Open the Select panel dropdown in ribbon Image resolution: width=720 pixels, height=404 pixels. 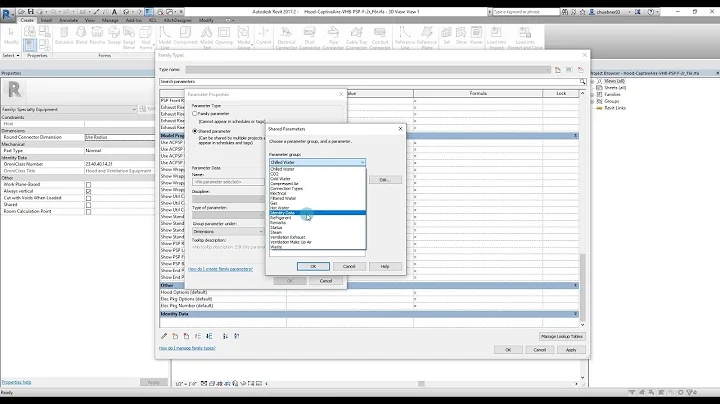point(11,56)
